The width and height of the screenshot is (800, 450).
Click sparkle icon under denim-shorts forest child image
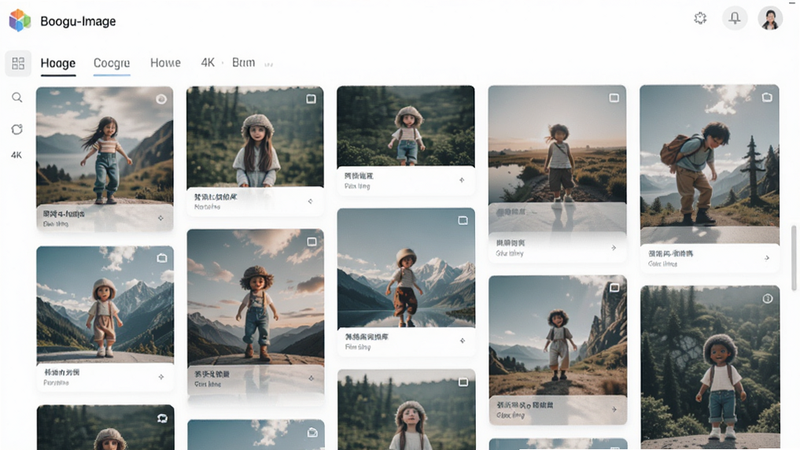point(462,180)
